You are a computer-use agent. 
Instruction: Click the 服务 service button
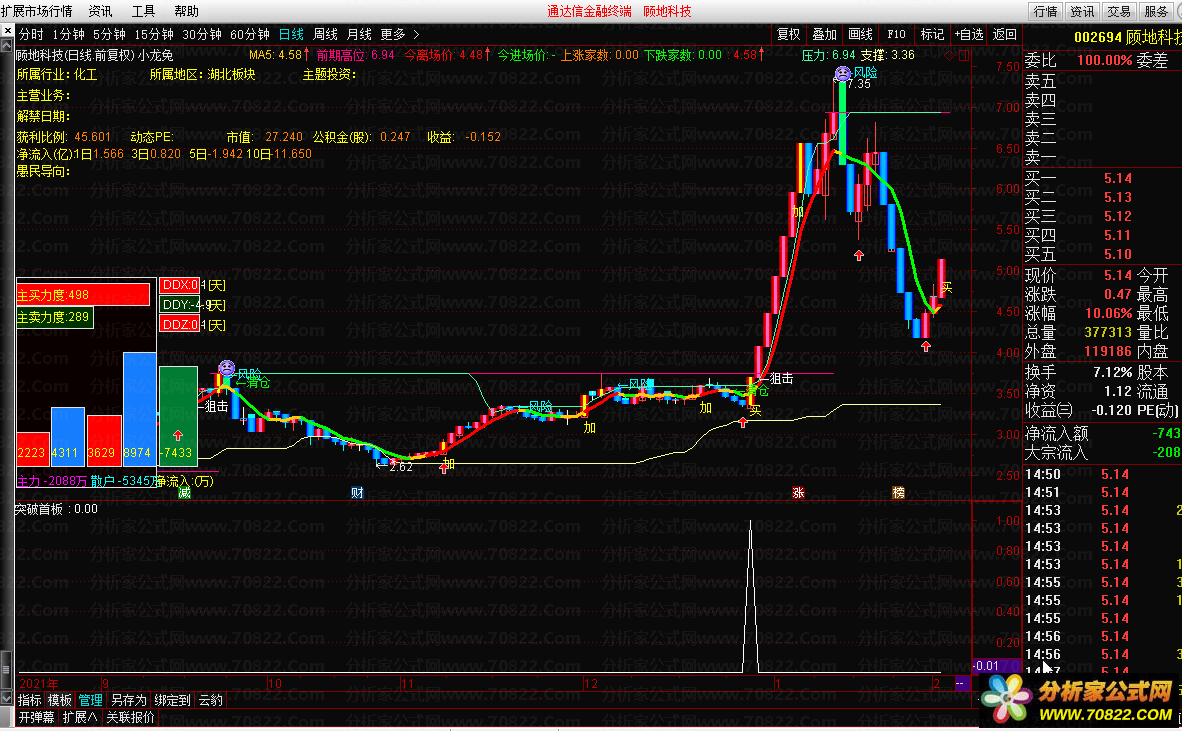pos(1156,11)
